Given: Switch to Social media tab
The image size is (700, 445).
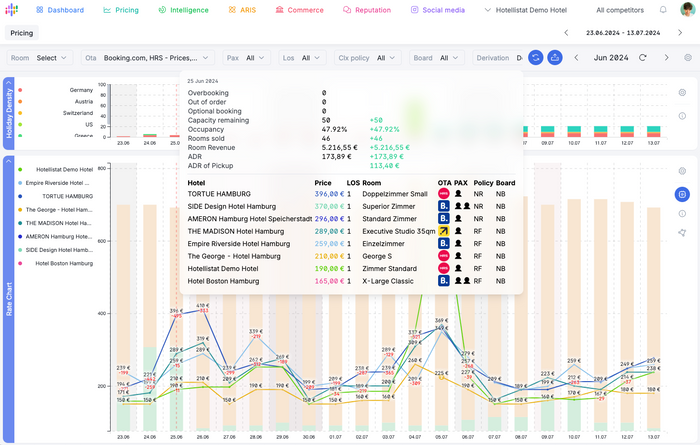Looking at the screenshot, I should (438, 10).
